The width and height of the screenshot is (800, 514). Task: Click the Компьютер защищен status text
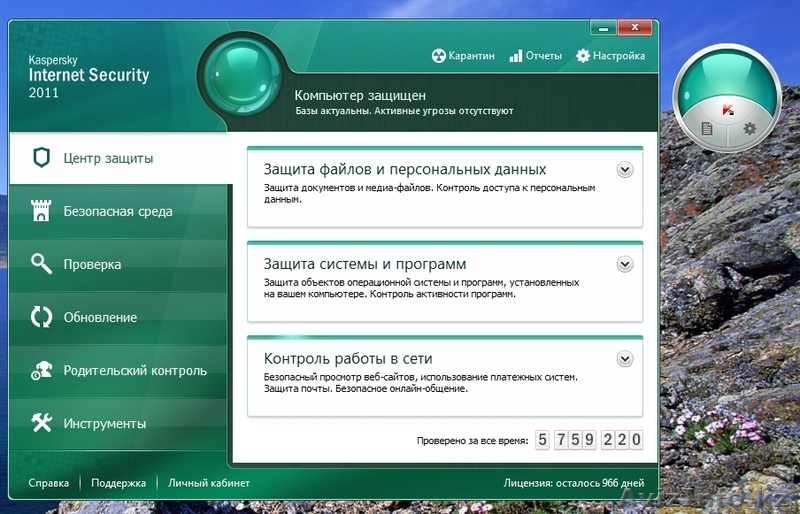[360, 95]
